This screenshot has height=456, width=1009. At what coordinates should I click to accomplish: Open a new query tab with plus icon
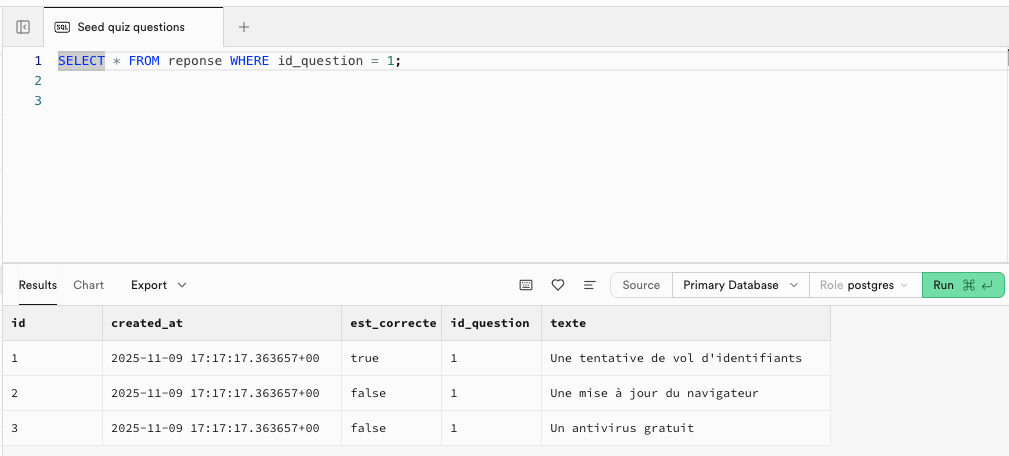coord(243,27)
